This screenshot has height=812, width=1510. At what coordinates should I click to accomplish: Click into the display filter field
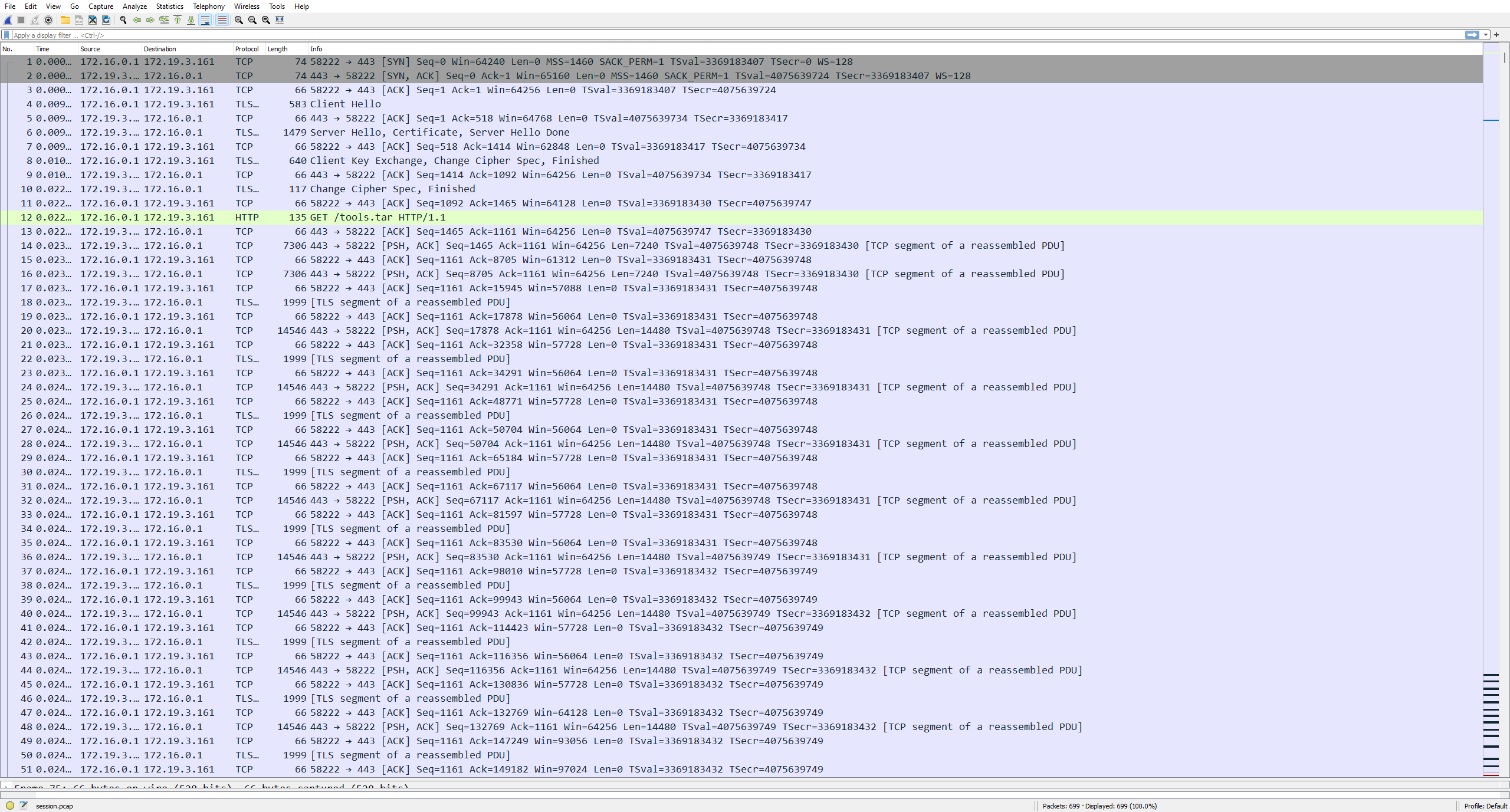pos(737,35)
